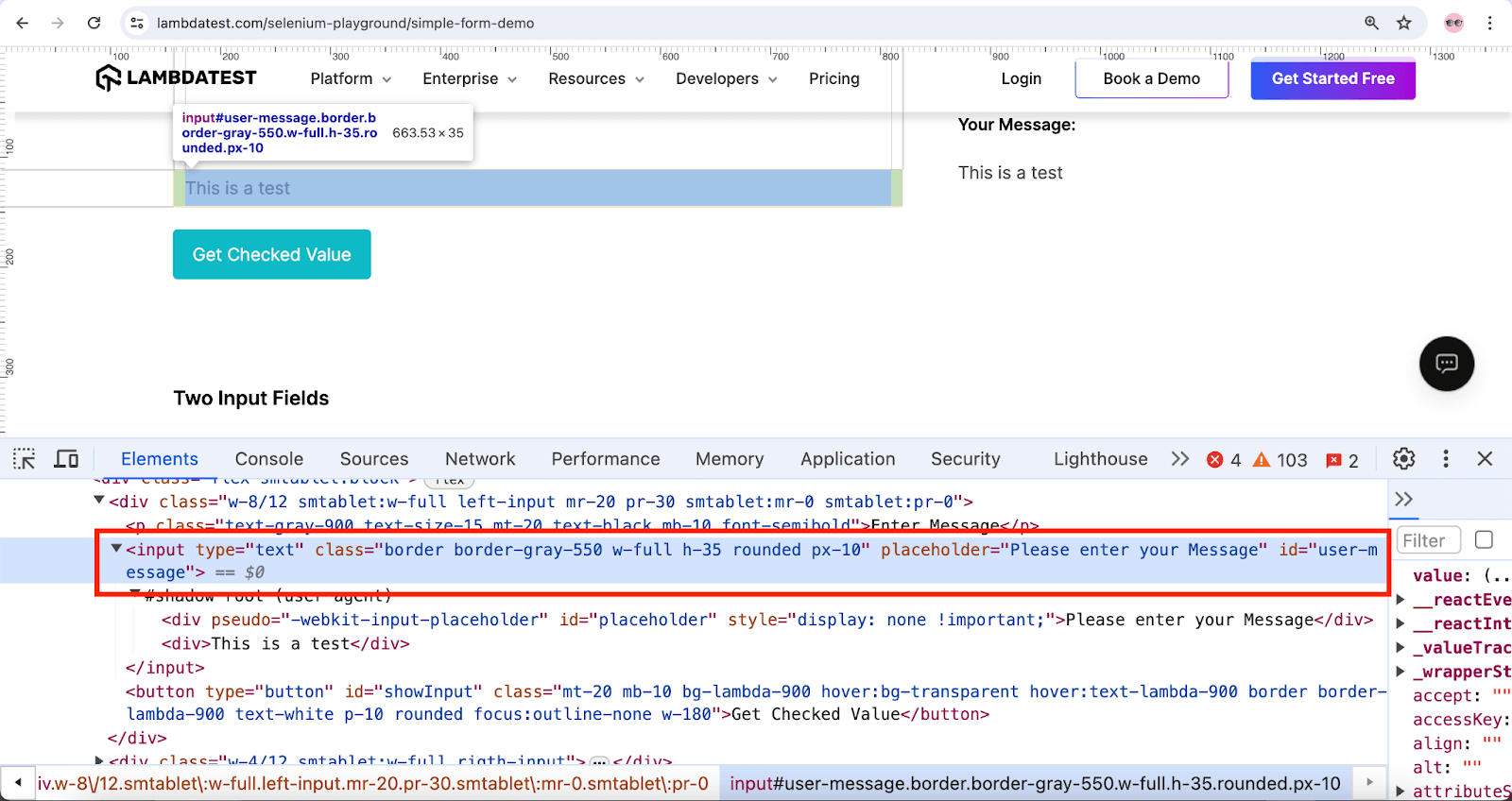Collapse the input user-message element node
Viewport: 1512px width, 801px height.
(x=116, y=549)
